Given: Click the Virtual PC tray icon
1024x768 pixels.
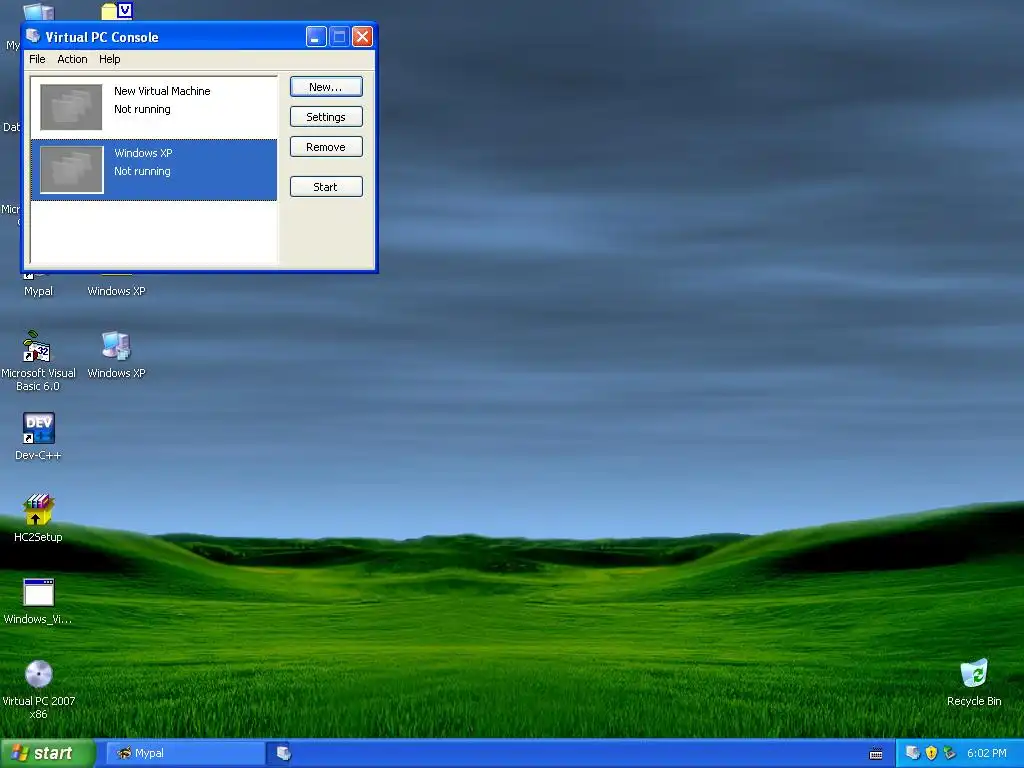Looking at the screenshot, I should (912, 753).
